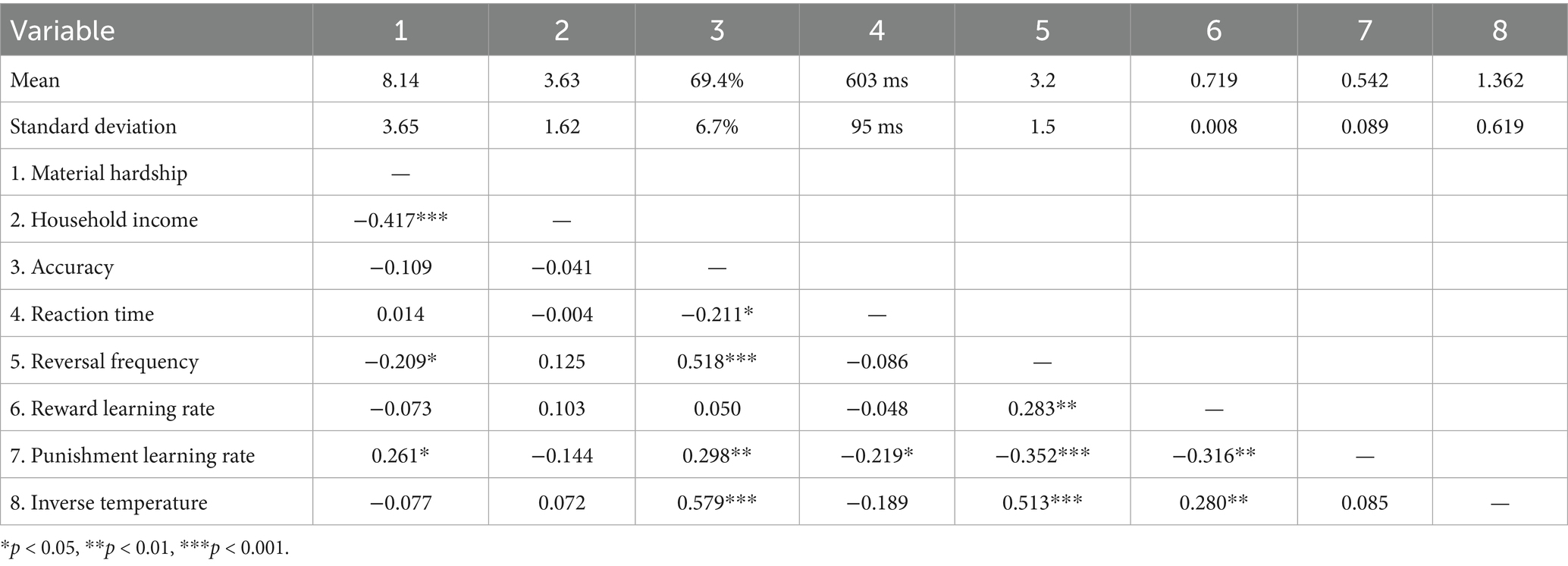
Task: Click column header 5
Action: click(1043, 30)
